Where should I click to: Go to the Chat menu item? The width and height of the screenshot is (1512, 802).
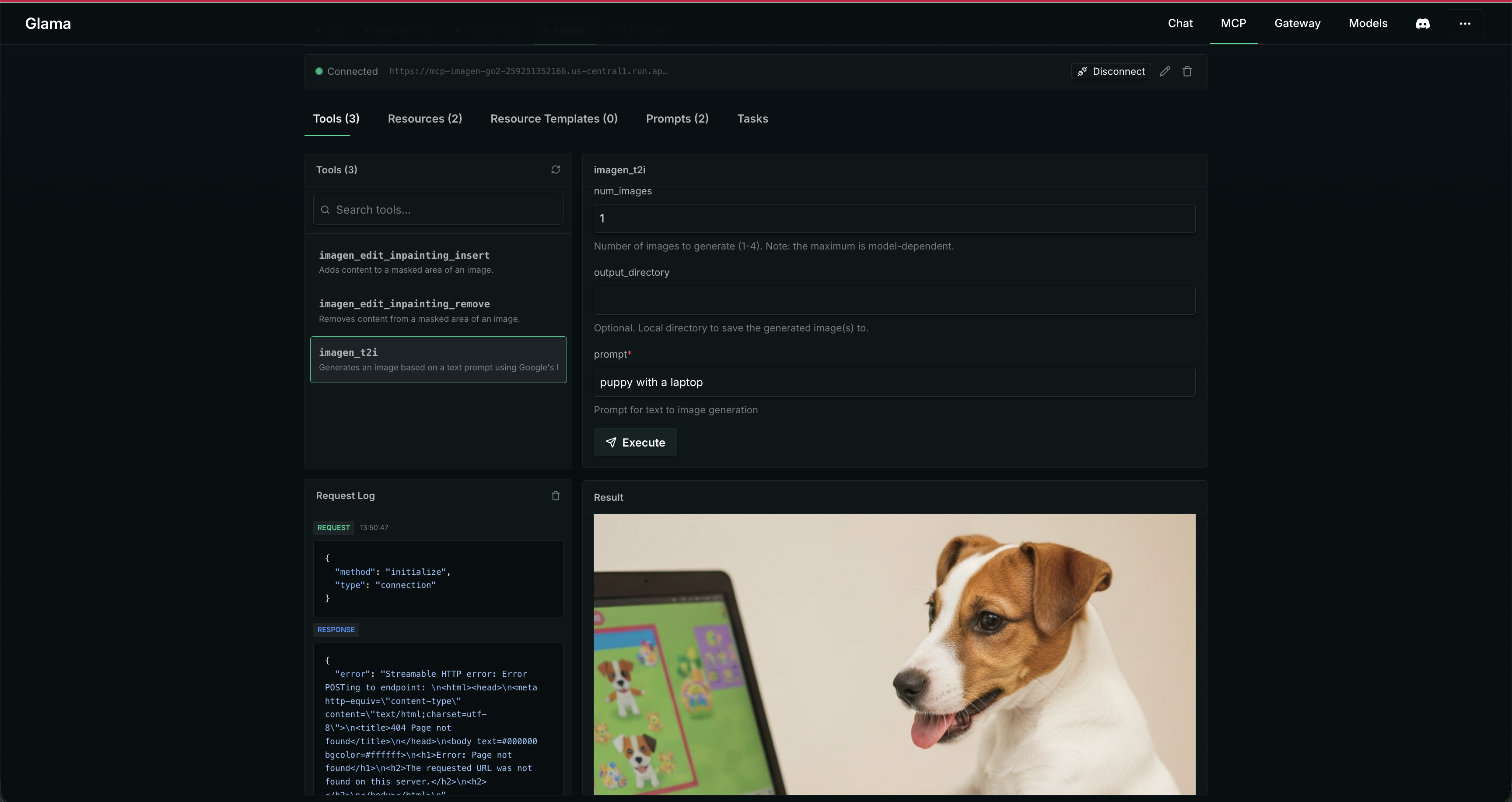coord(1180,24)
